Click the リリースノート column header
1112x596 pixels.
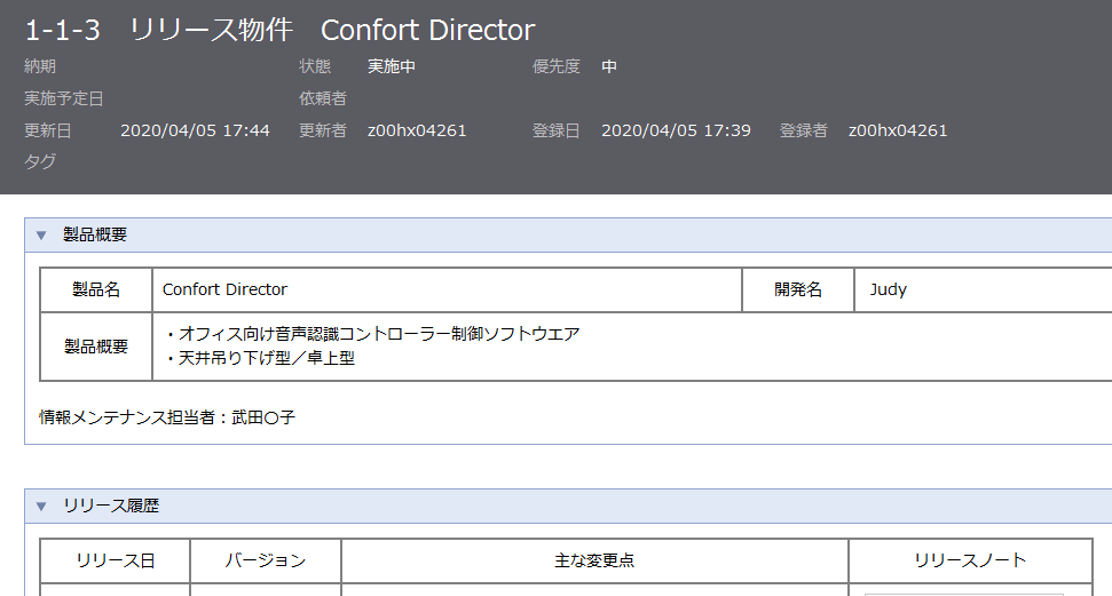970,561
